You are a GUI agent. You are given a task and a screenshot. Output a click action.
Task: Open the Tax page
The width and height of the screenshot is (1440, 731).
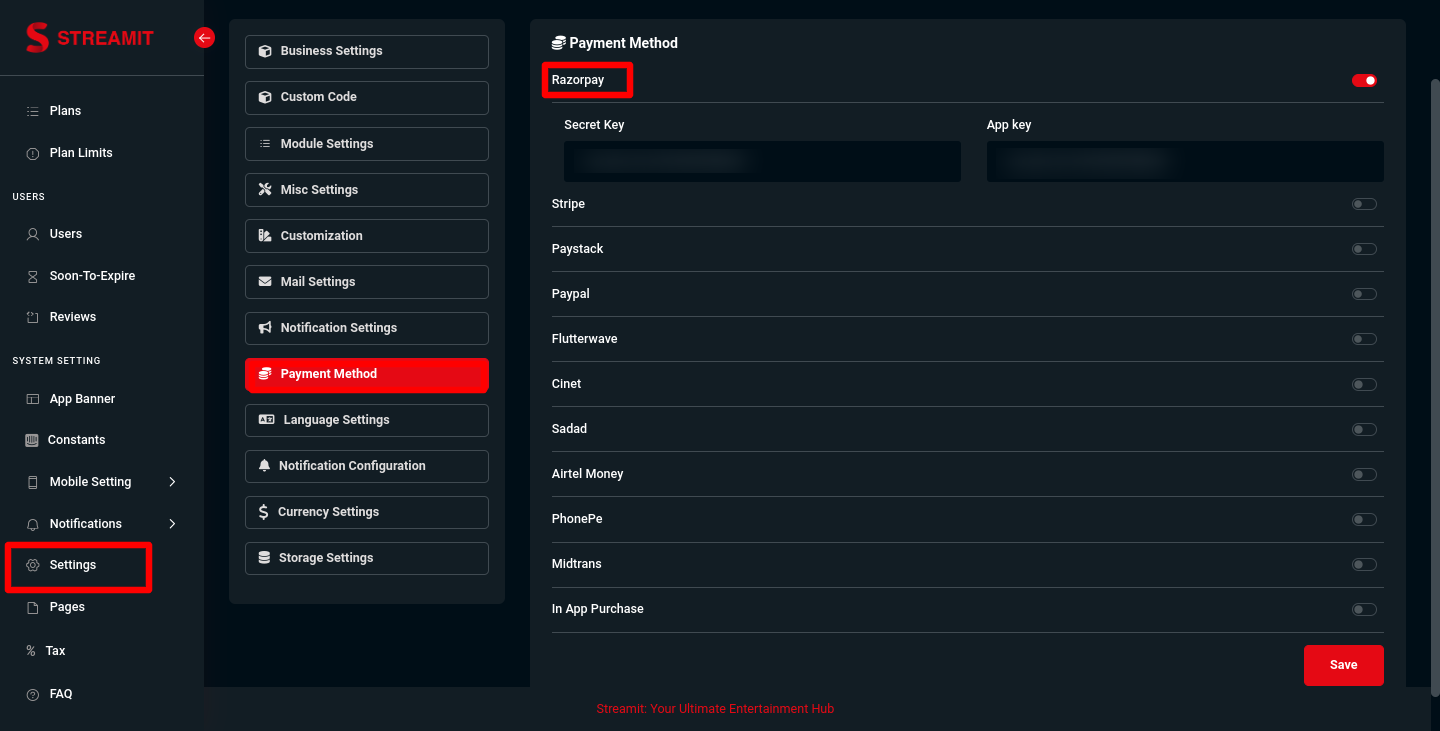[55, 651]
